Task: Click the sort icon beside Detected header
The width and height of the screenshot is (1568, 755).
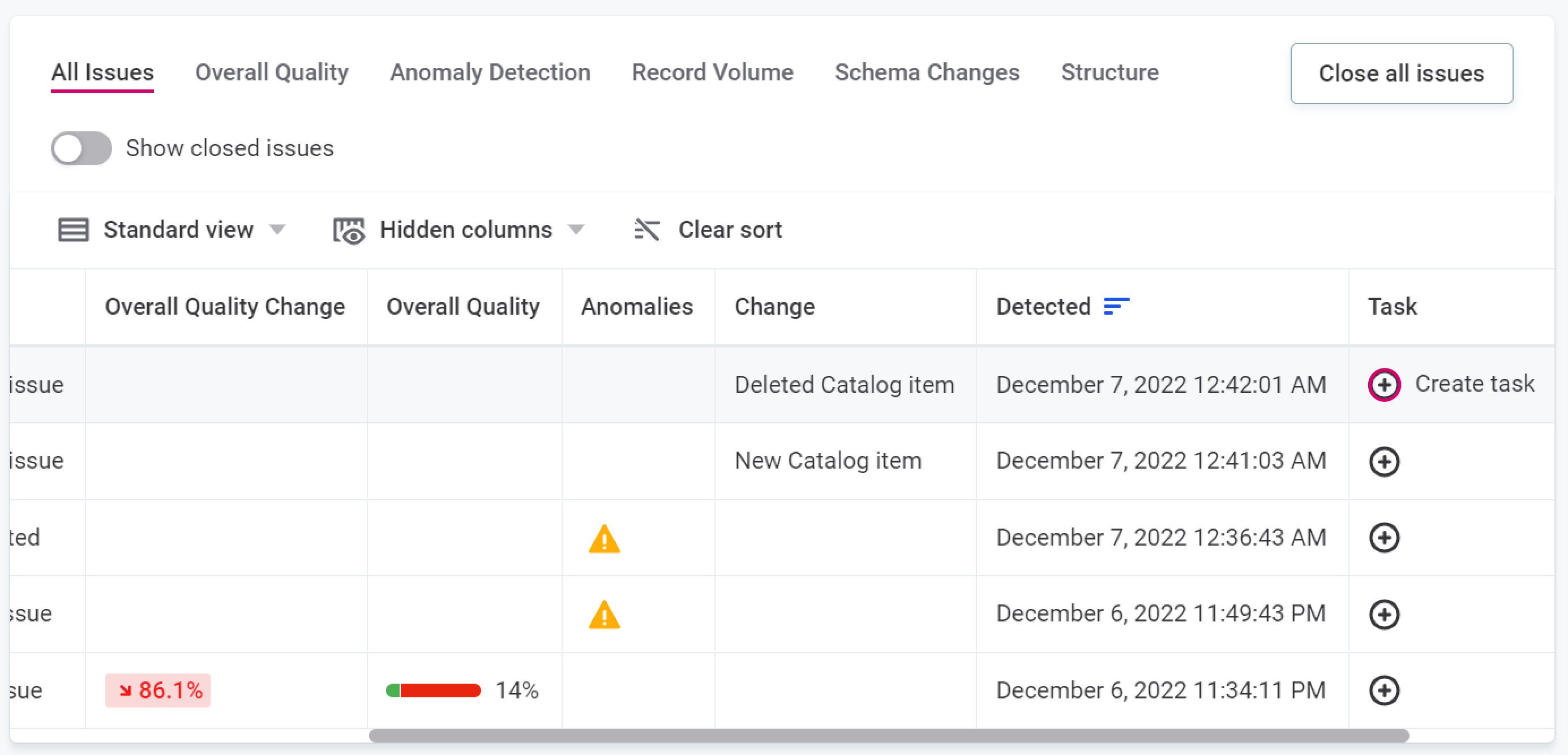Action: pos(1116,306)
